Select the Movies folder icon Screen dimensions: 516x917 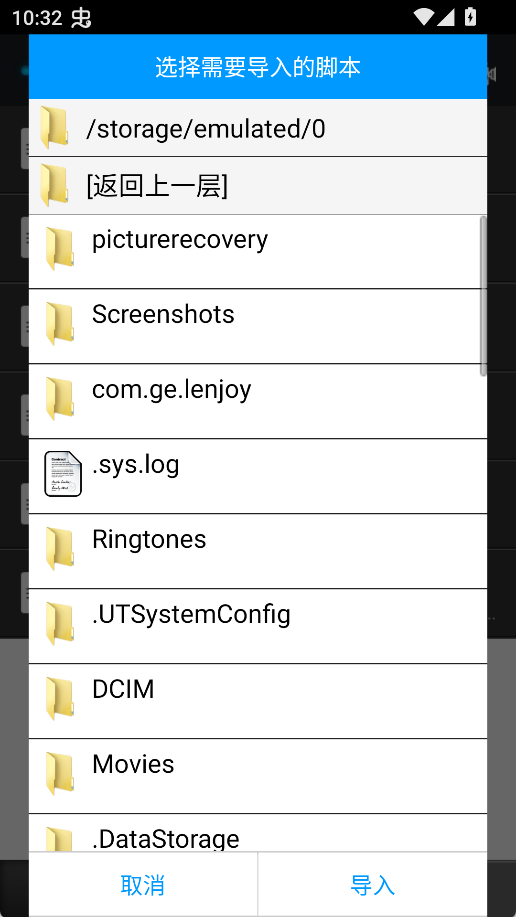pyautogui.click(x=60, y=773)
